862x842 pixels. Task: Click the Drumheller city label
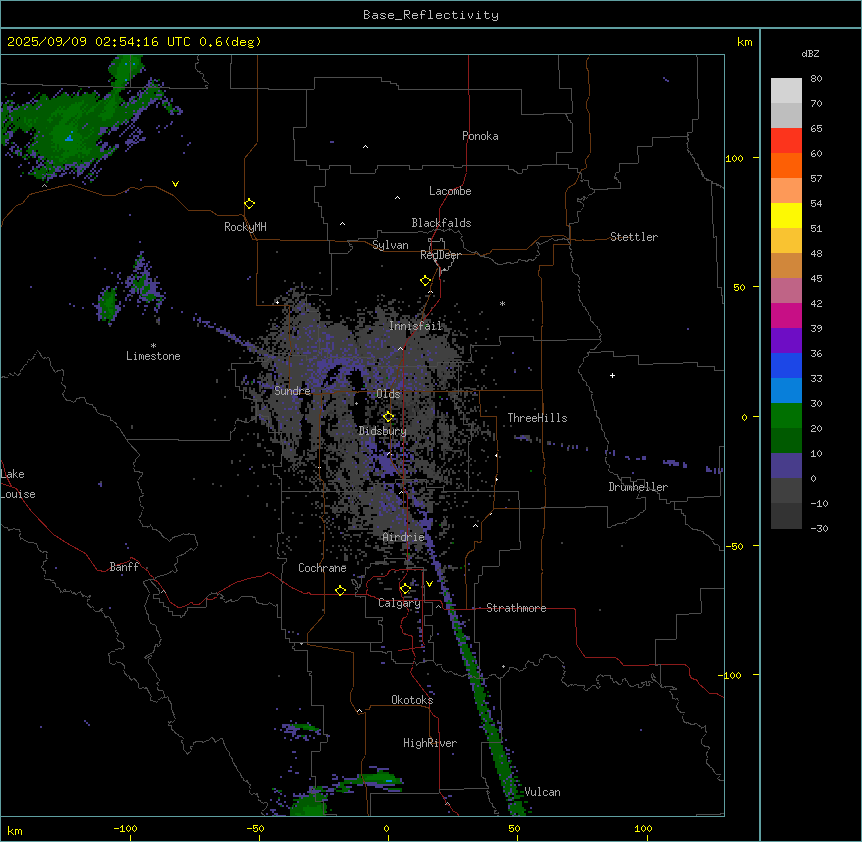point(638,487)
